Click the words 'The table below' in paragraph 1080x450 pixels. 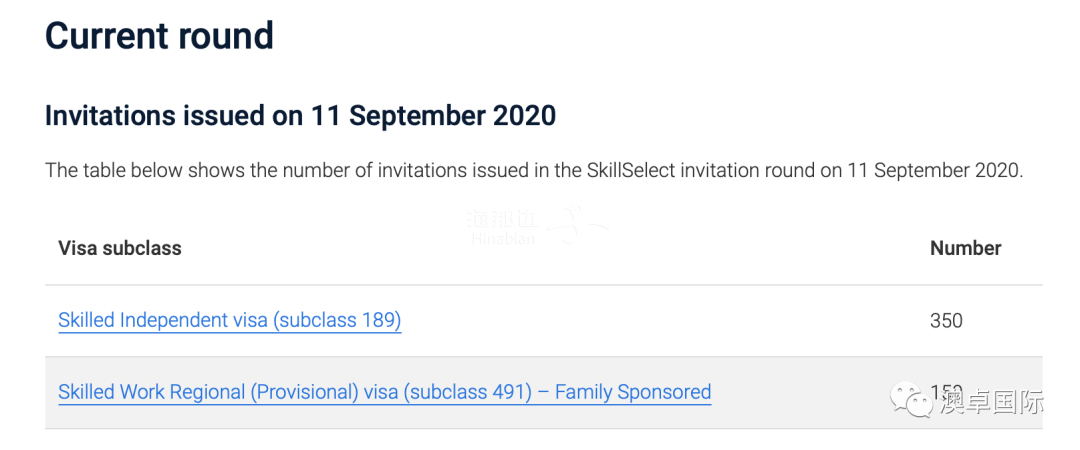[x=101, y=170]
